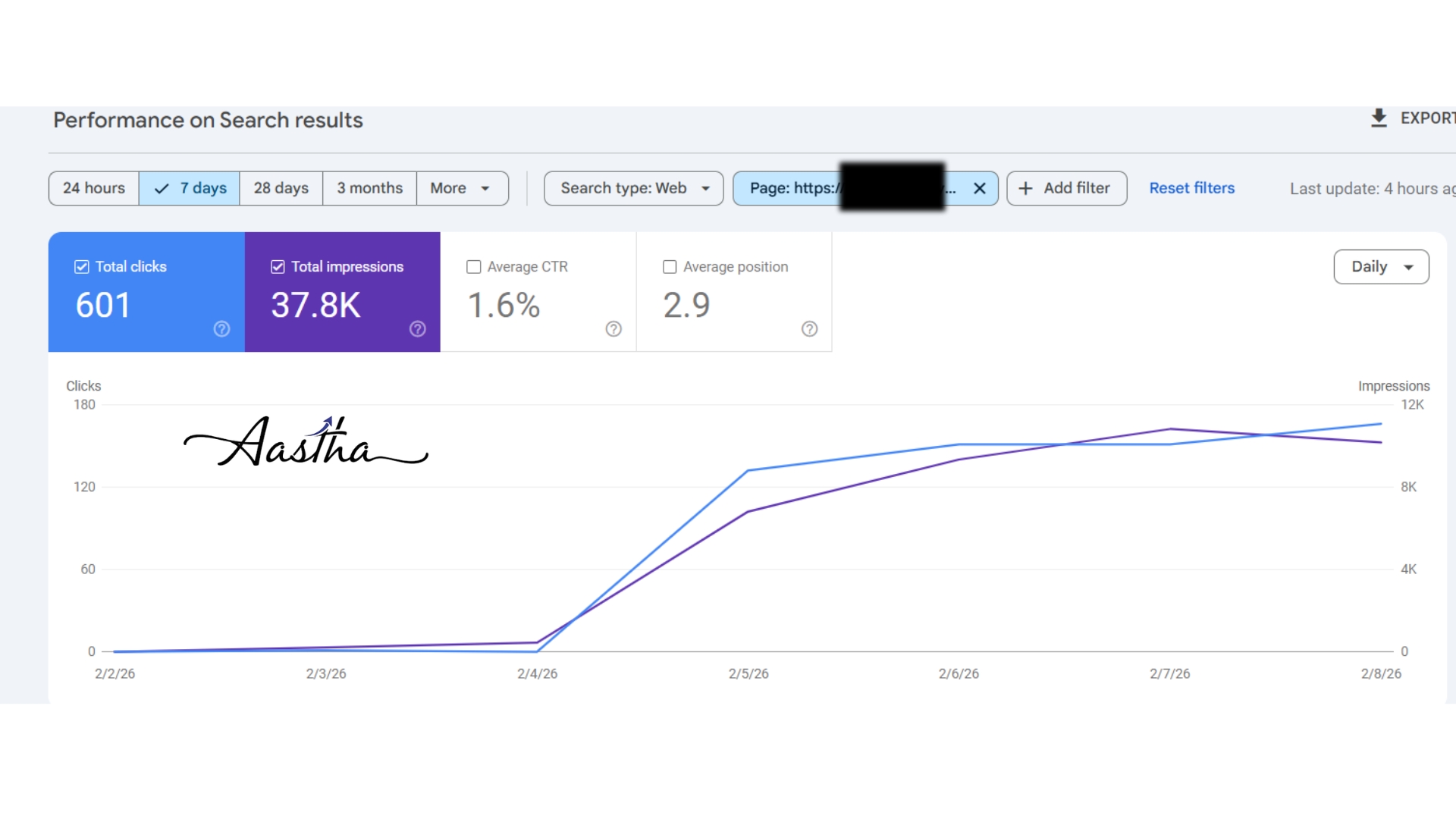The height and width of the screenshot is (819, 1456).
Task: Enable the Average CTR checkbox
Action: (x=474, y=267)
